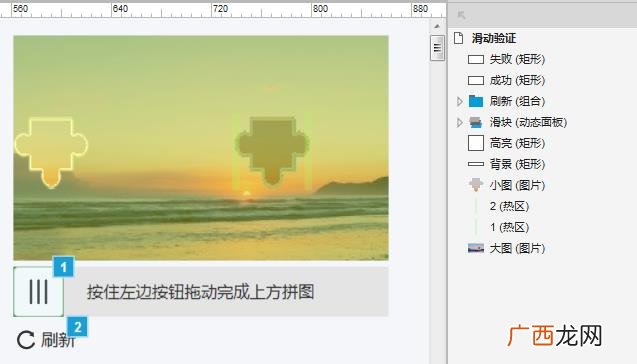Viewport: 637px width, 364px height.
Task: Expand the 刷新 (组合) group
Action: [x=459, y=101]
